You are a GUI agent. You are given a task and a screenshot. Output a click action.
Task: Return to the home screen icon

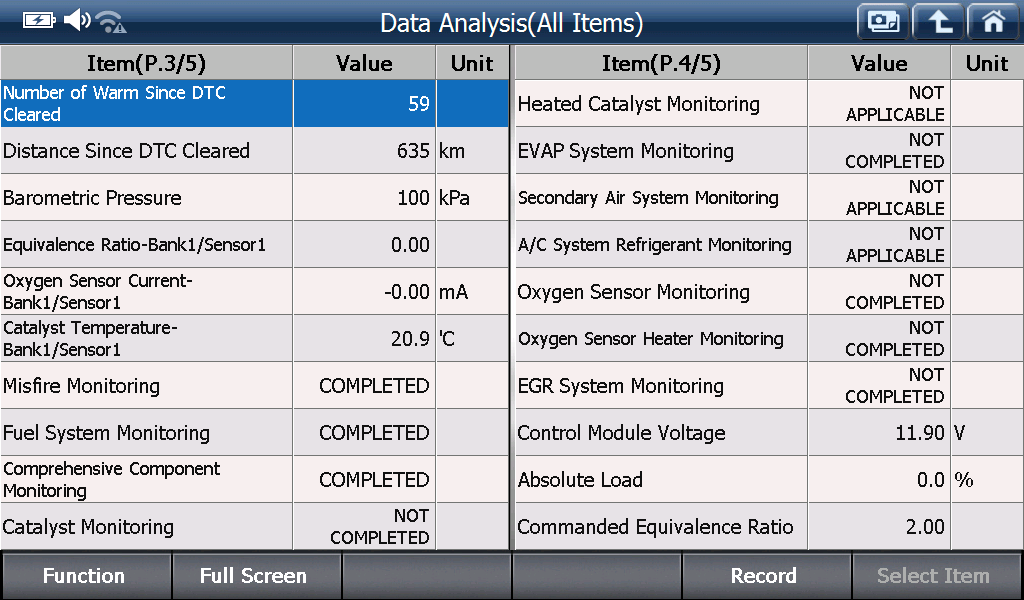[993, 22]
